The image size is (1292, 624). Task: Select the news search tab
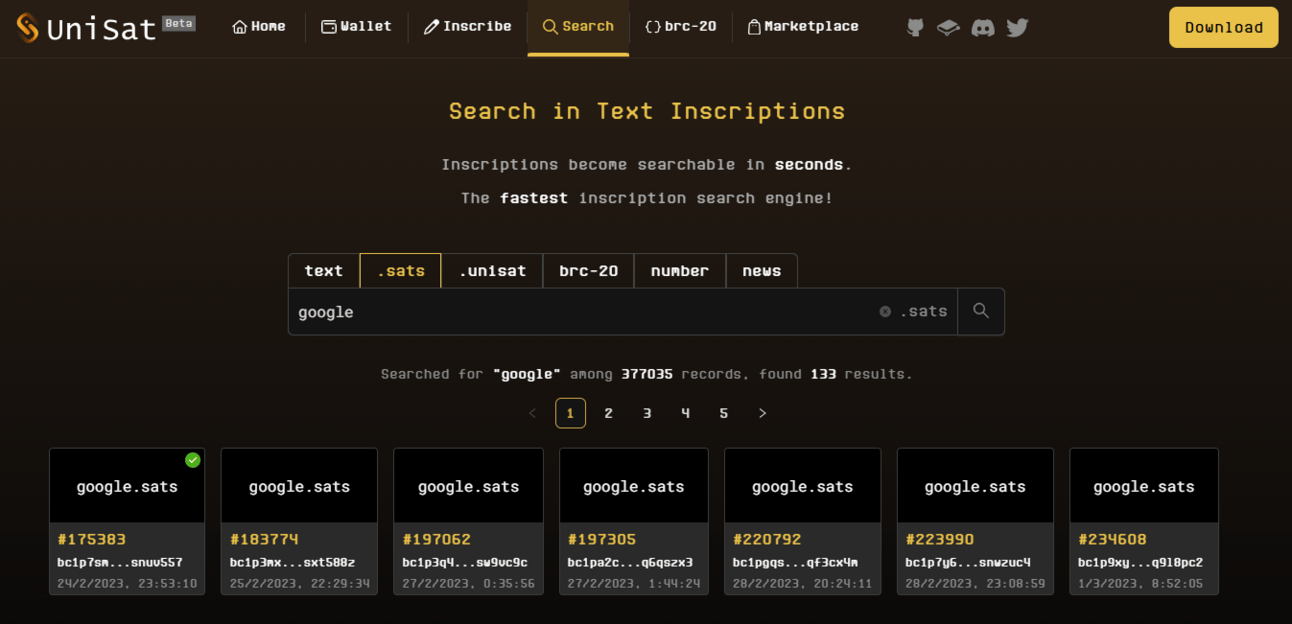pos(762,271)
